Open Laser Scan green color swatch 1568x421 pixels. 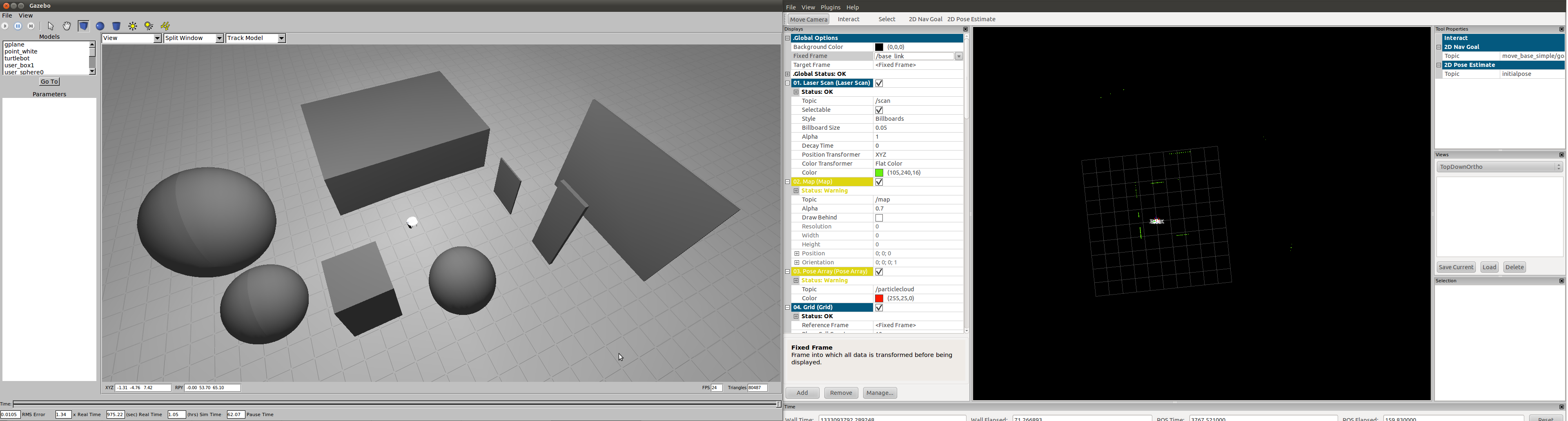click(879, 173)
